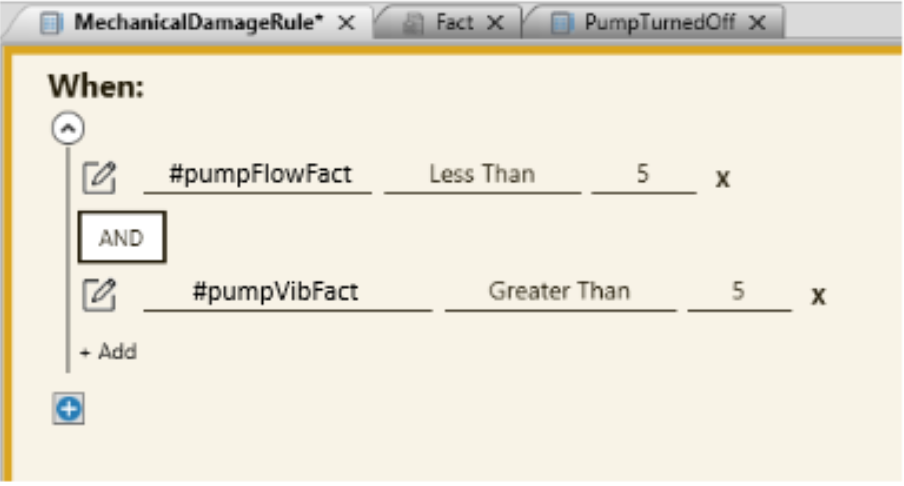The height and width of the screenshot is (486, 904).
Task: Click the + Add condition link
Action: [108, 351]
